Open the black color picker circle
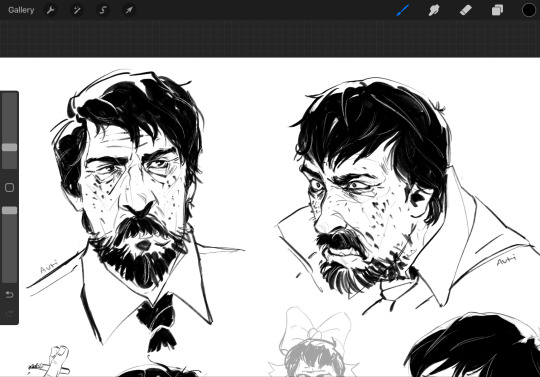Screen dimensions: 540x377 [x=529, y=10]
